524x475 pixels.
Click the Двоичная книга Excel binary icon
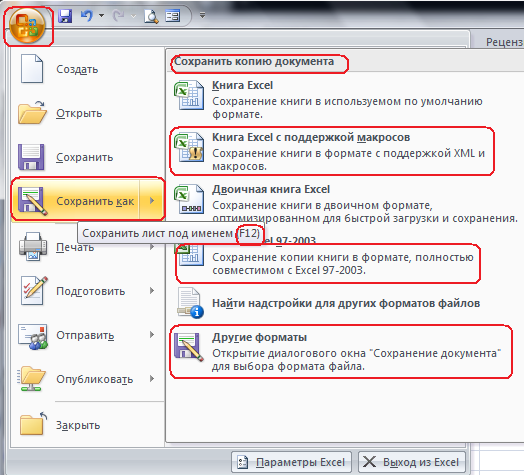189,199
